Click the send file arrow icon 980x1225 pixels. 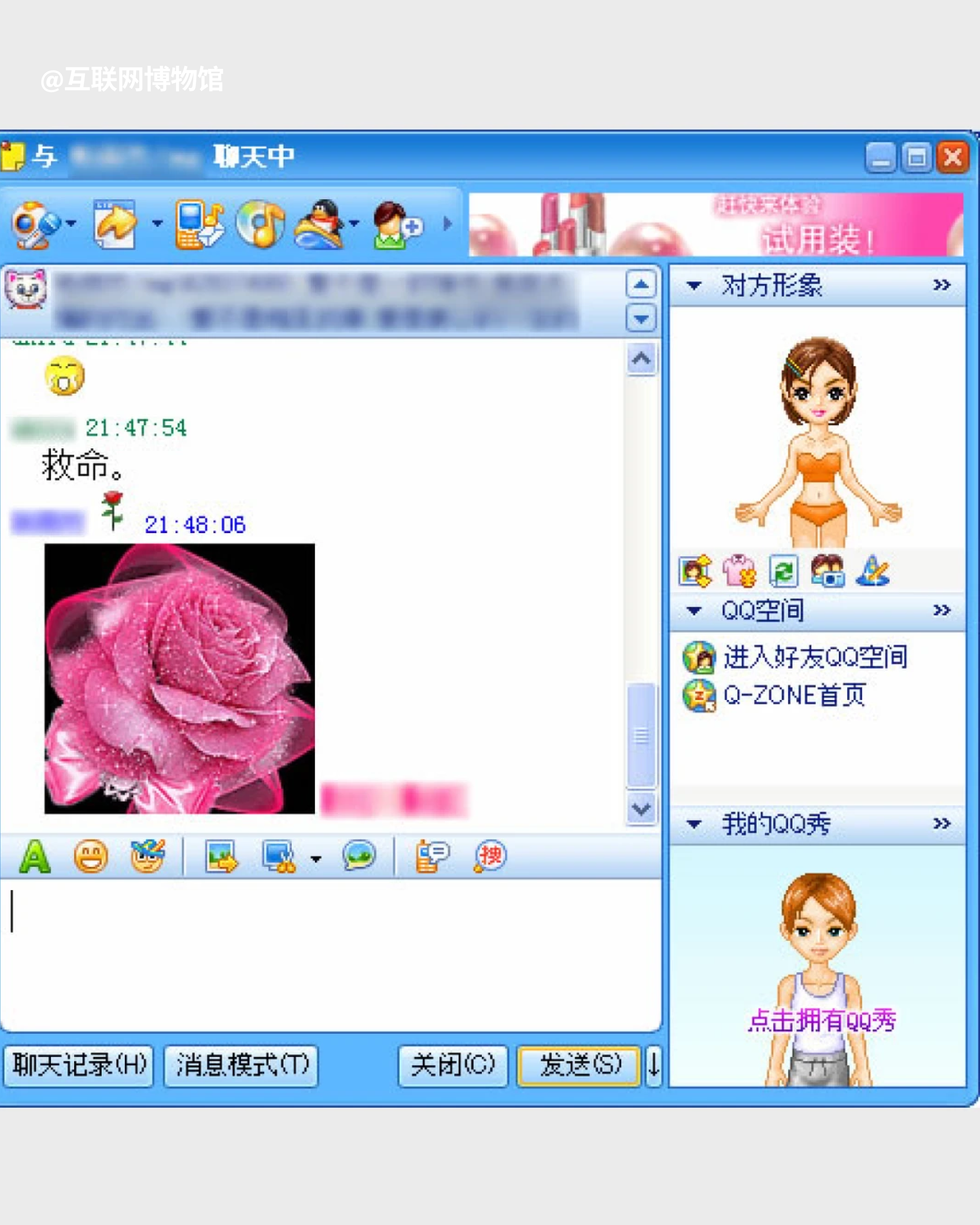(x=115, y=225)
